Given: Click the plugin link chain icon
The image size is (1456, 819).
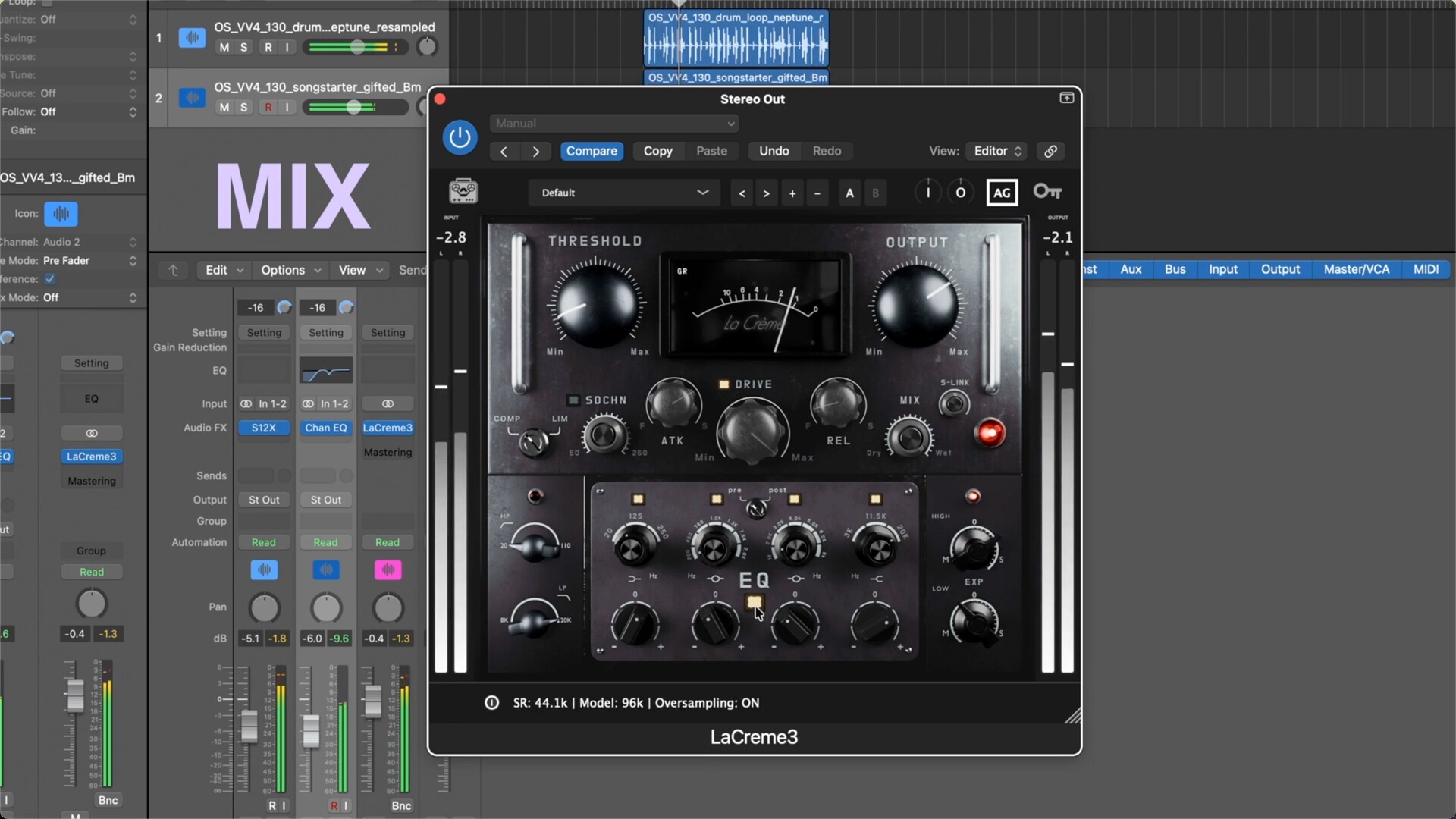Looking at the screenshot, I should click(x=1050, y=152).
